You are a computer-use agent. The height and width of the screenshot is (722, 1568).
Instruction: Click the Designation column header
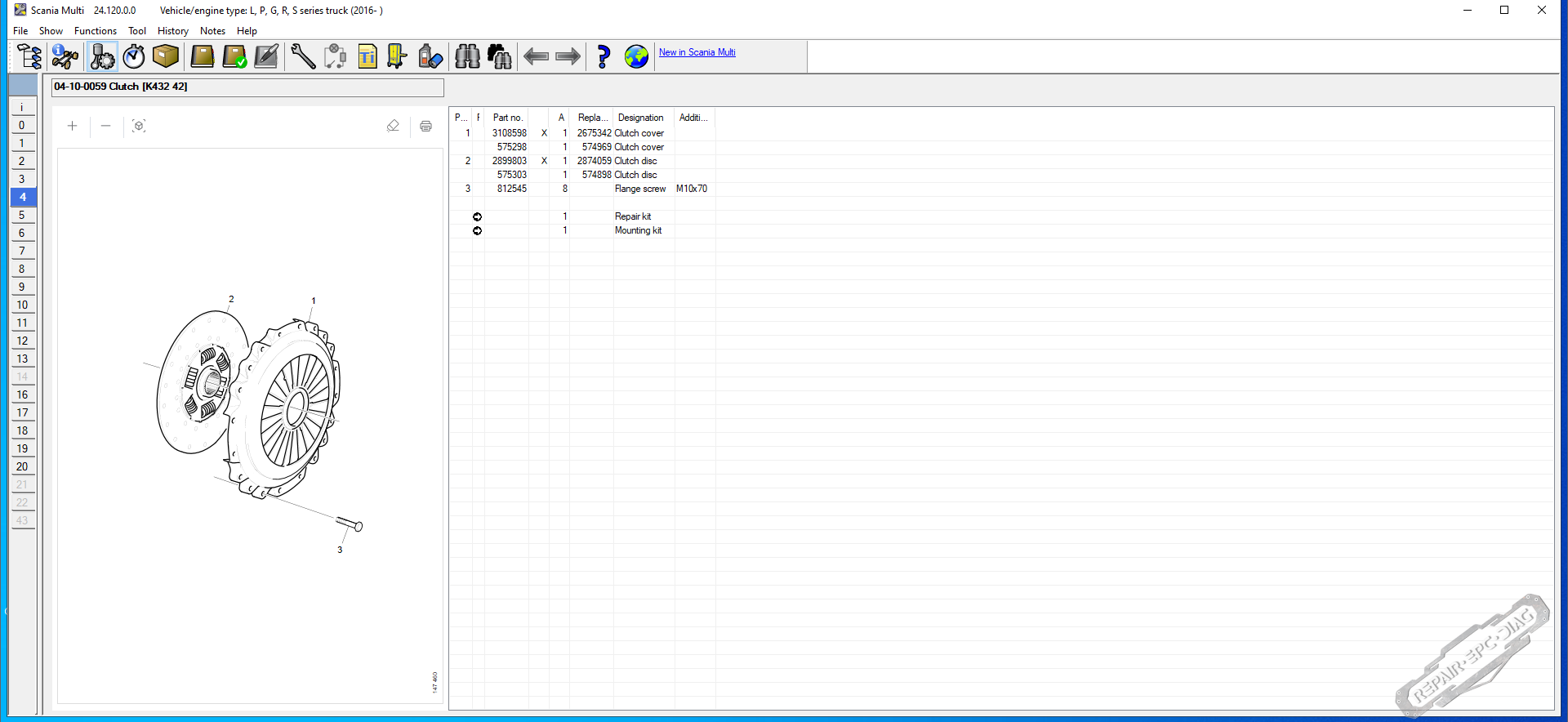tap(641, 118)
